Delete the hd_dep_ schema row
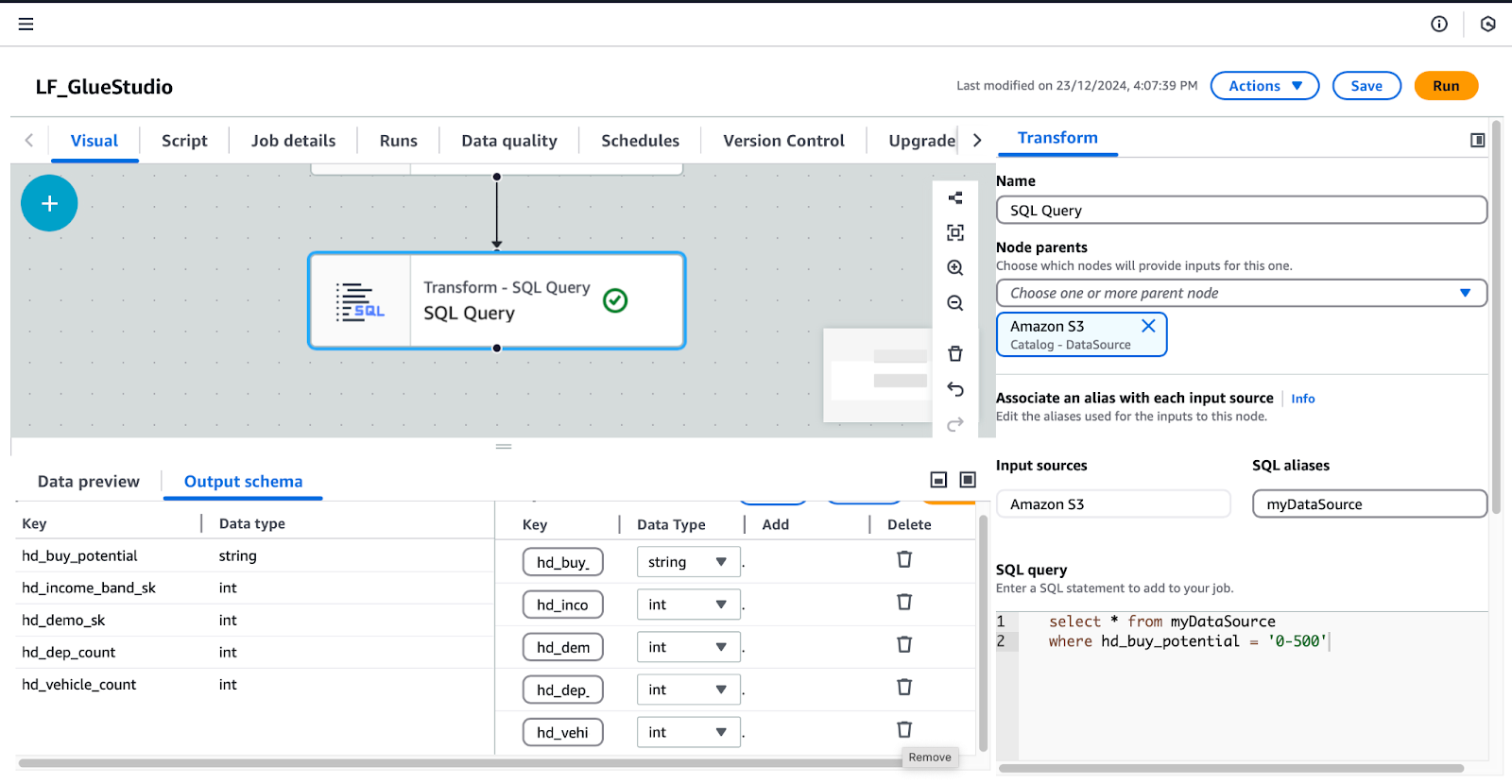This screenshot has height=784, width=1512. click(x=904, y=687)
